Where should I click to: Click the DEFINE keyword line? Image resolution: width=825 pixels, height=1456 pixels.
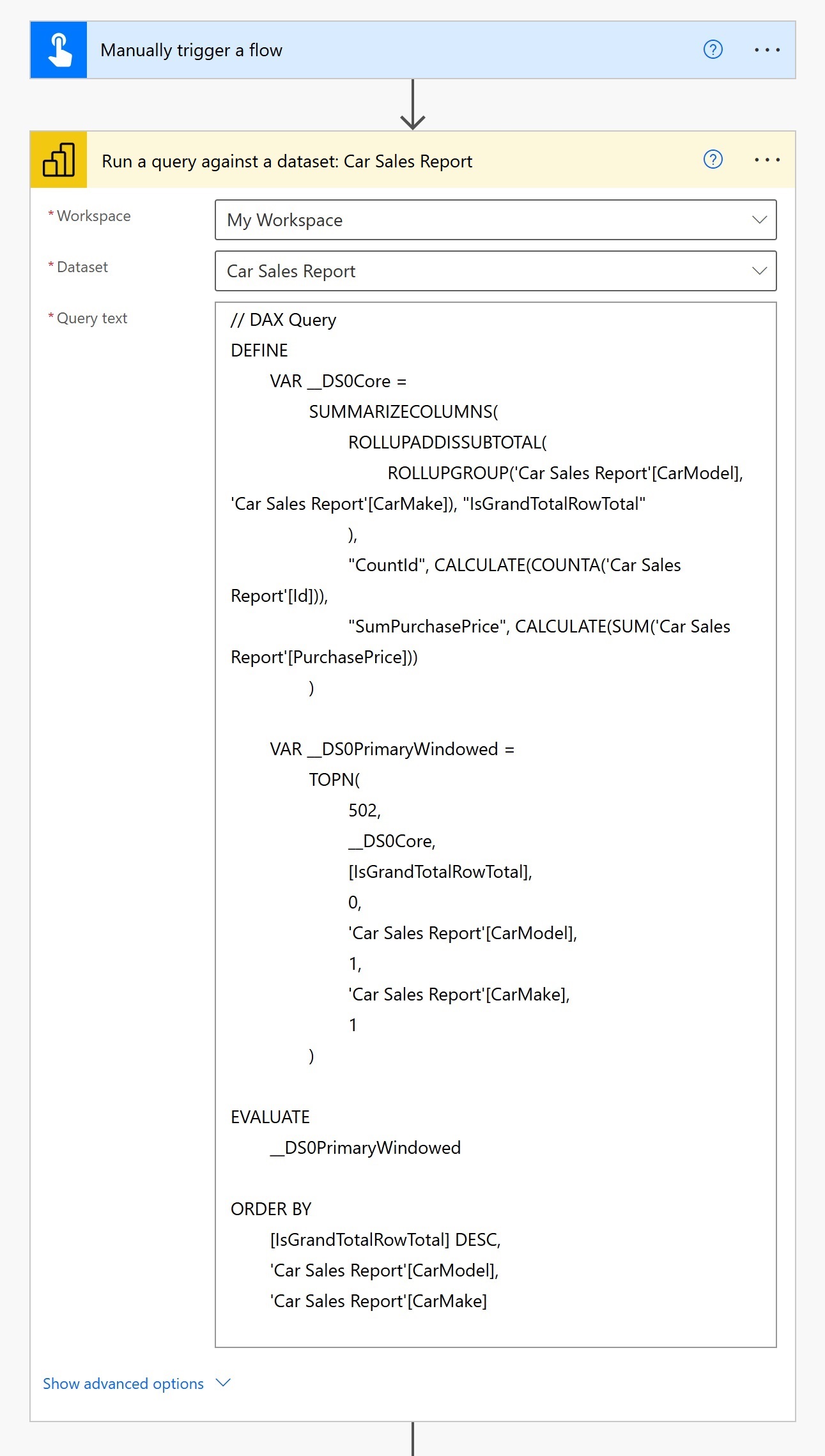pos(259,350)
